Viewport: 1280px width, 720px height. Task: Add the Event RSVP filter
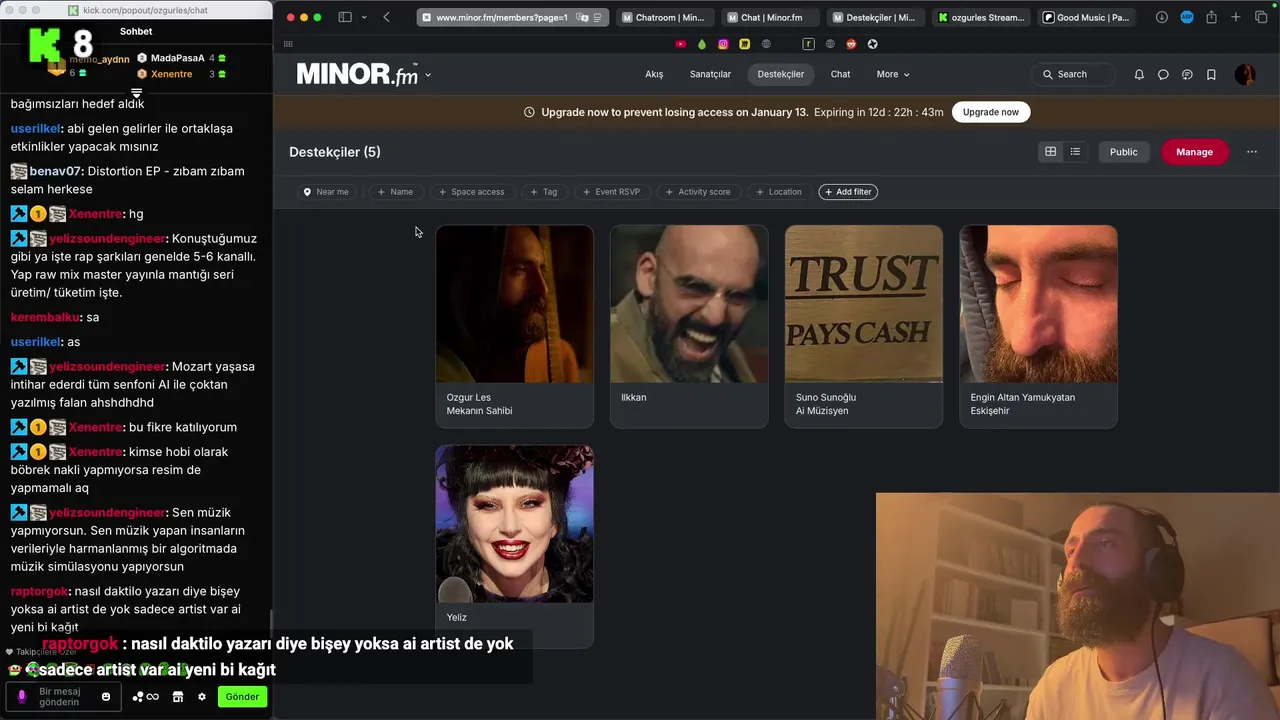coord(611,192)
